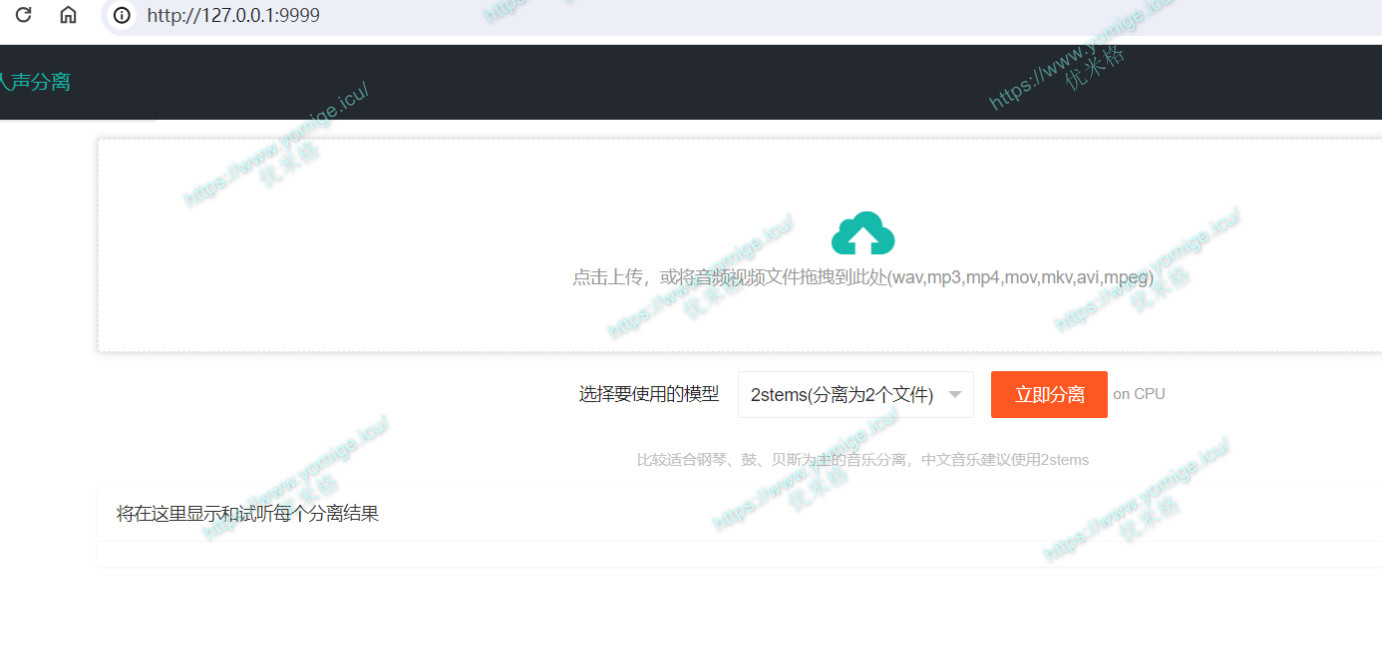Click the 中文音乐建议使用2stems hint portion
The height and width of the screenshot is (652, 1382).
click(1004, 460)
